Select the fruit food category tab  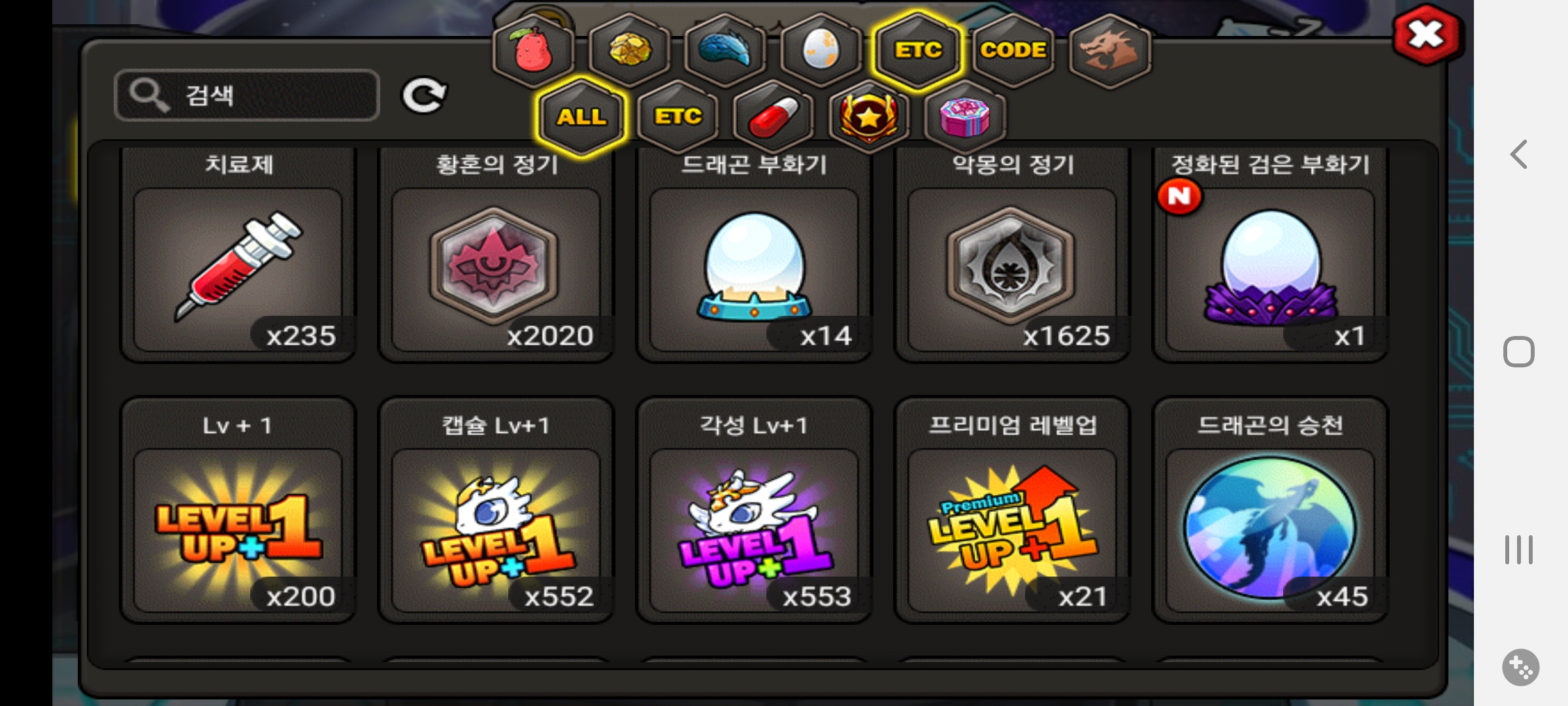tap(534, 50)
